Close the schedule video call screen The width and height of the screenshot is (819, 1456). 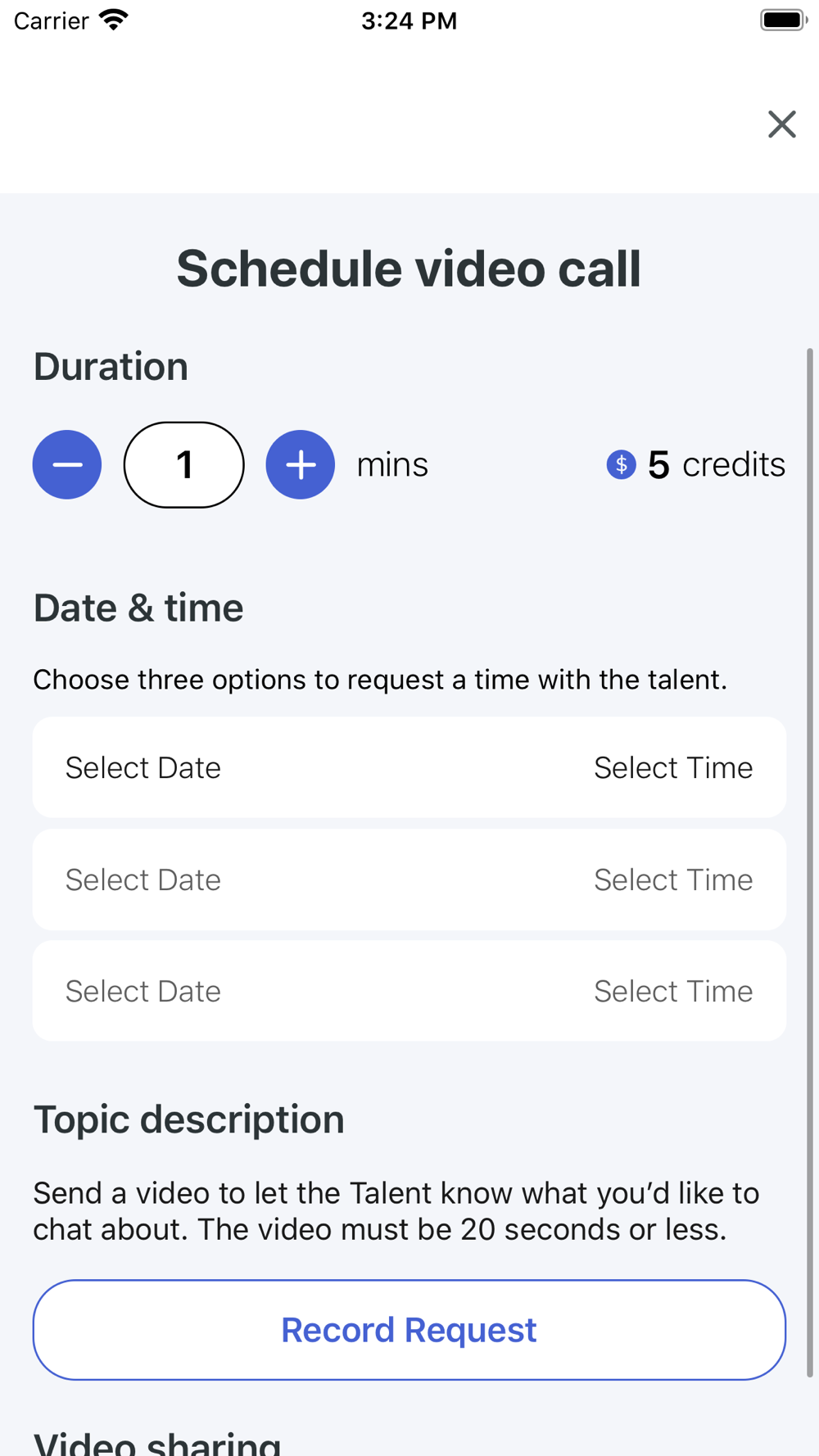782,124
